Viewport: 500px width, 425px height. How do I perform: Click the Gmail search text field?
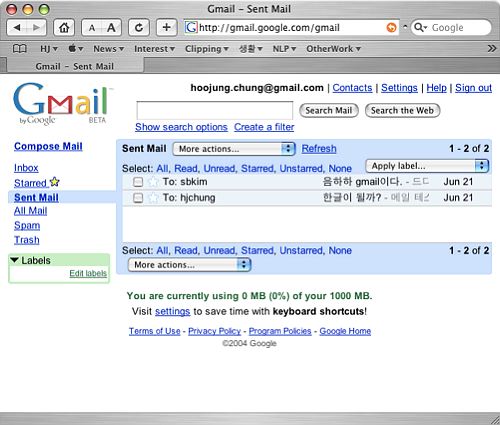tap(215, 110)
